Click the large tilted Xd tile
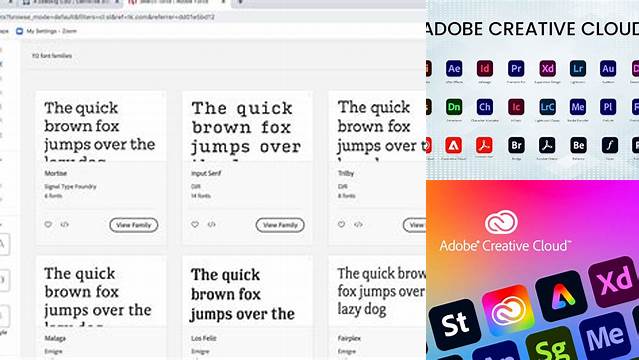The height and width of the screenshot is (360, 639). 614,282
